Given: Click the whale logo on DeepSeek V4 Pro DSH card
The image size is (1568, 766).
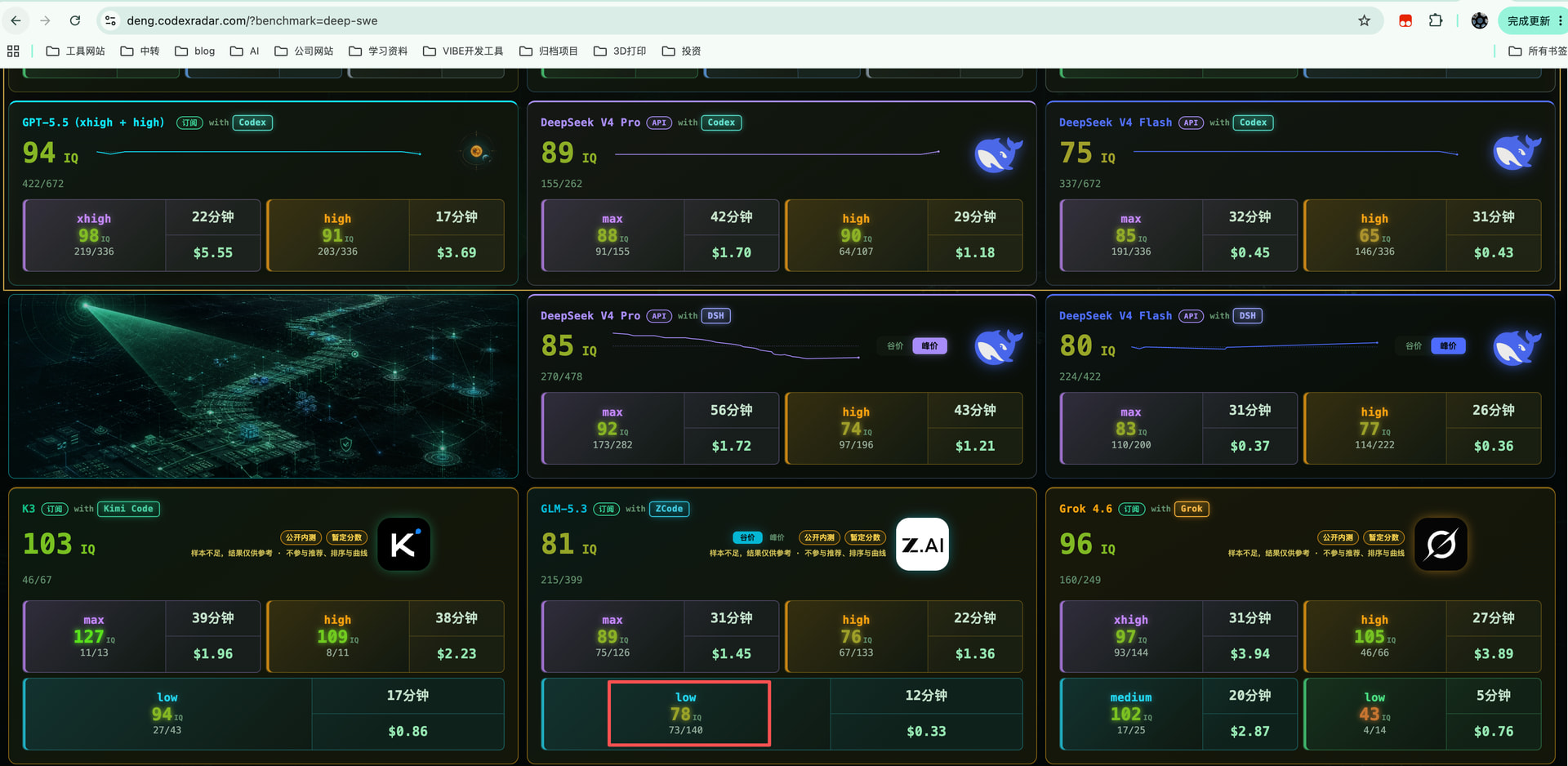Looking at the screenshot, I should (x=998, y=347).
